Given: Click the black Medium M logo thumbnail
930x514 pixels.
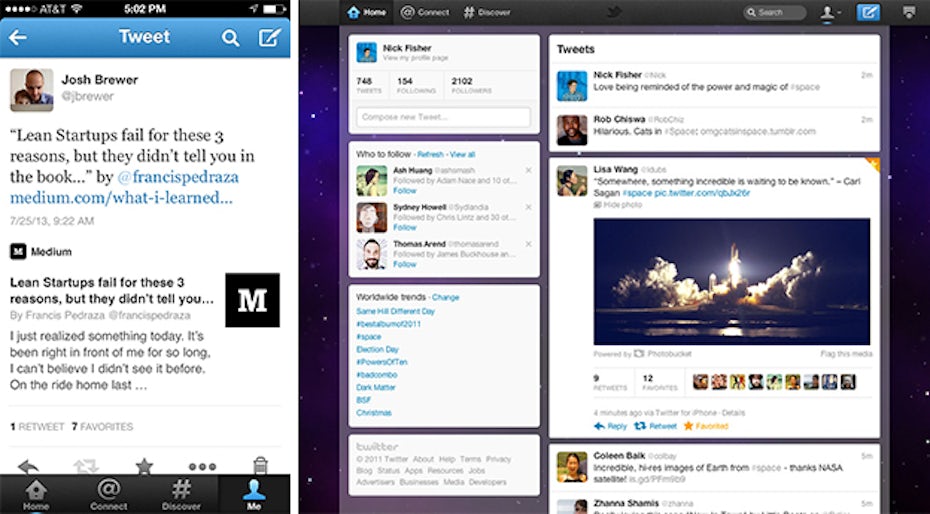Looking at the screenshot, I should 252,300.
